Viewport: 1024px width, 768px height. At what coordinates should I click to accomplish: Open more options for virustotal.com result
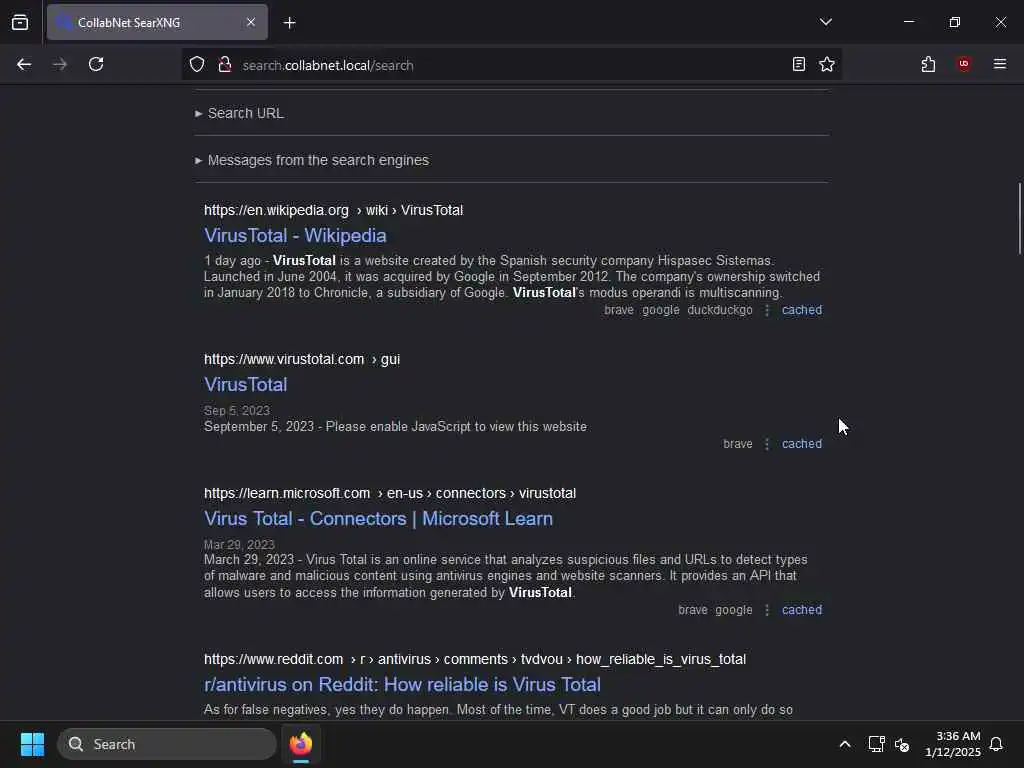point(767,444)
